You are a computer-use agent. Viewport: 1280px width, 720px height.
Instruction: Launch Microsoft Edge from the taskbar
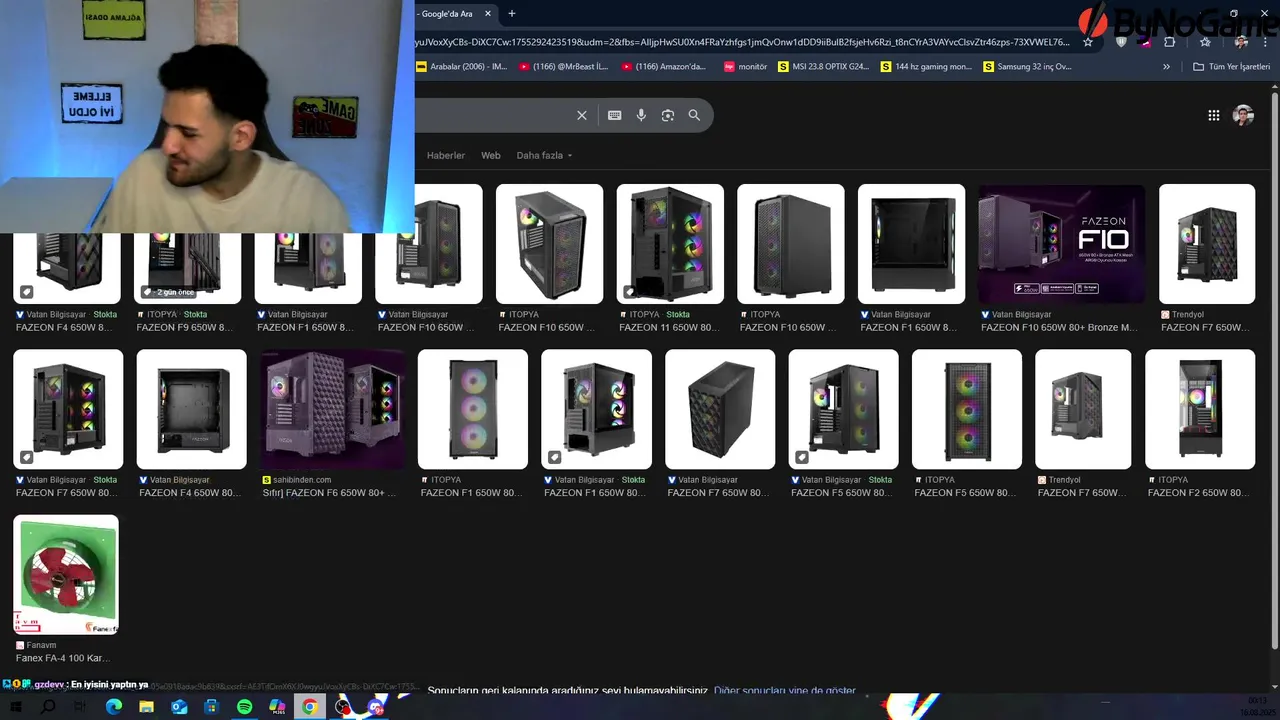pos(113,707)
